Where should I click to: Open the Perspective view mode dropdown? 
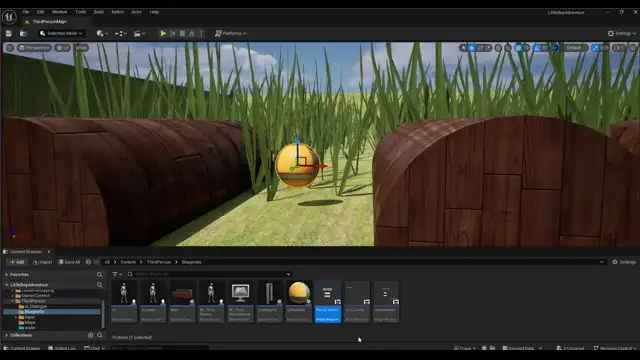pos(34,48)
